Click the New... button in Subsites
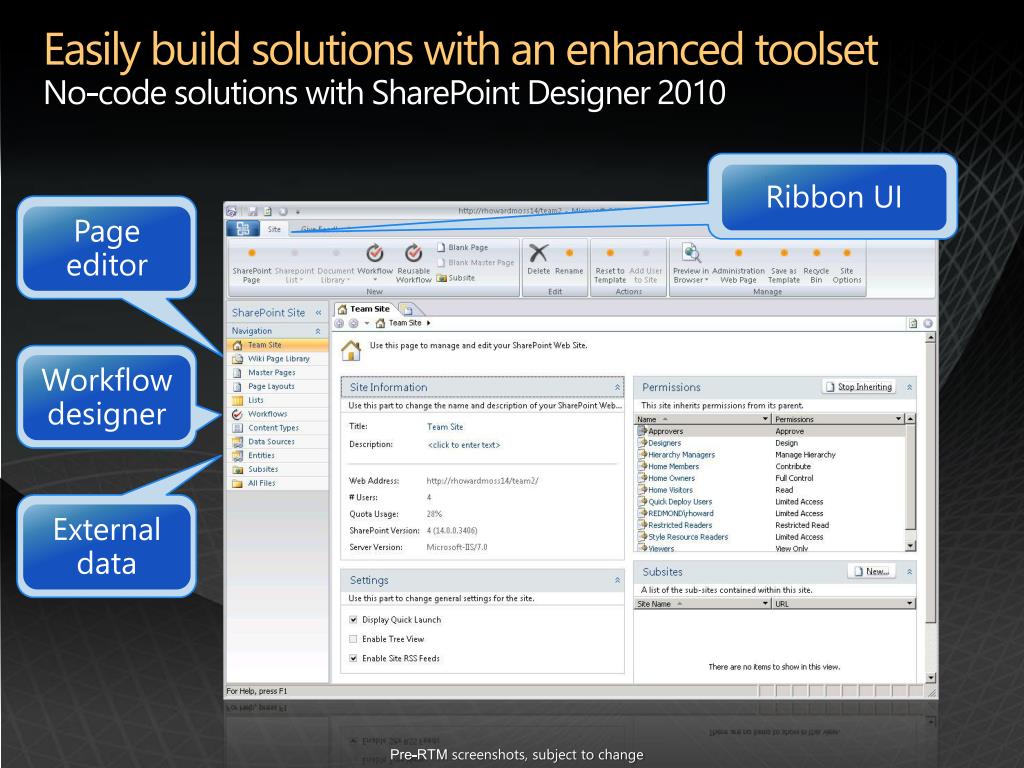This screenshot has width=1024, height=768. click(872, 571)
